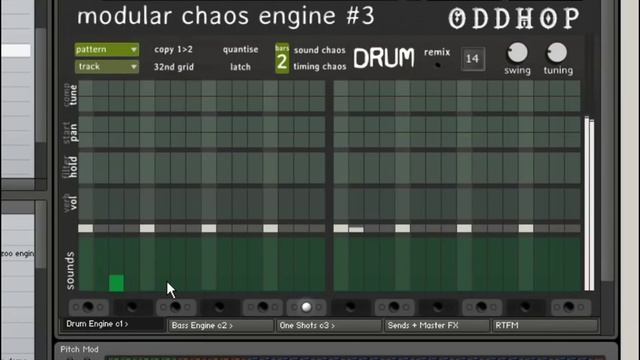
Task: Open the pattern dropdown
Action: click(x=107, y=49)
